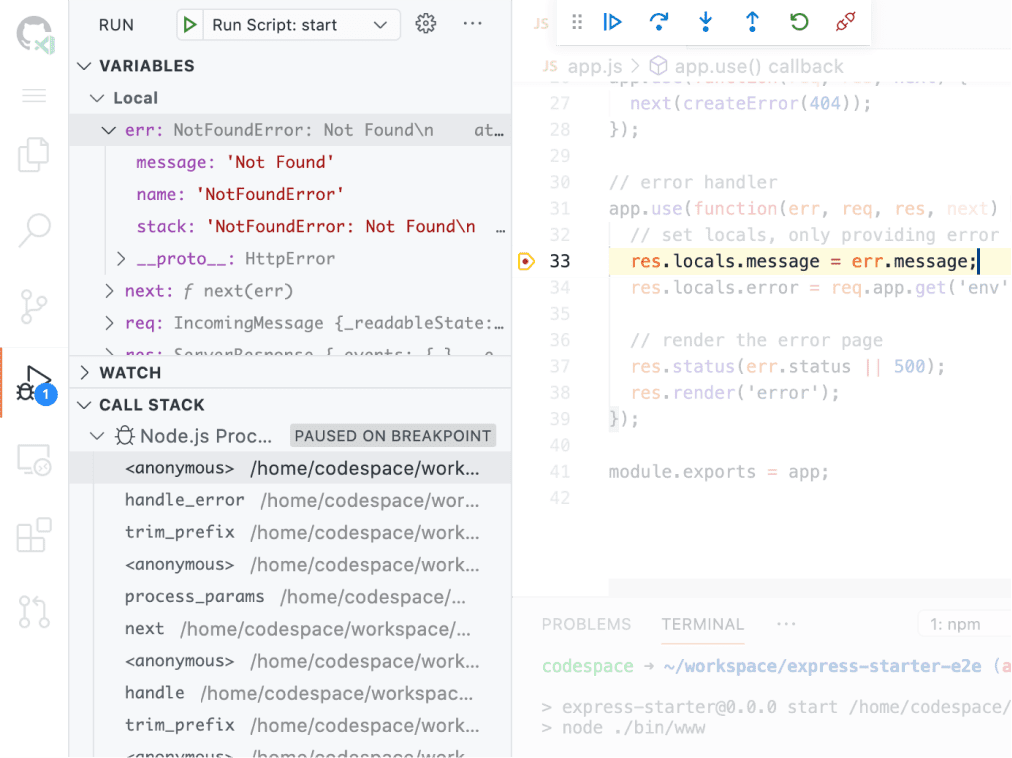This screenshot has width=1012, height=758.
Task: Collapse the Node.js Process thread
Action: (x=97, y=436)
